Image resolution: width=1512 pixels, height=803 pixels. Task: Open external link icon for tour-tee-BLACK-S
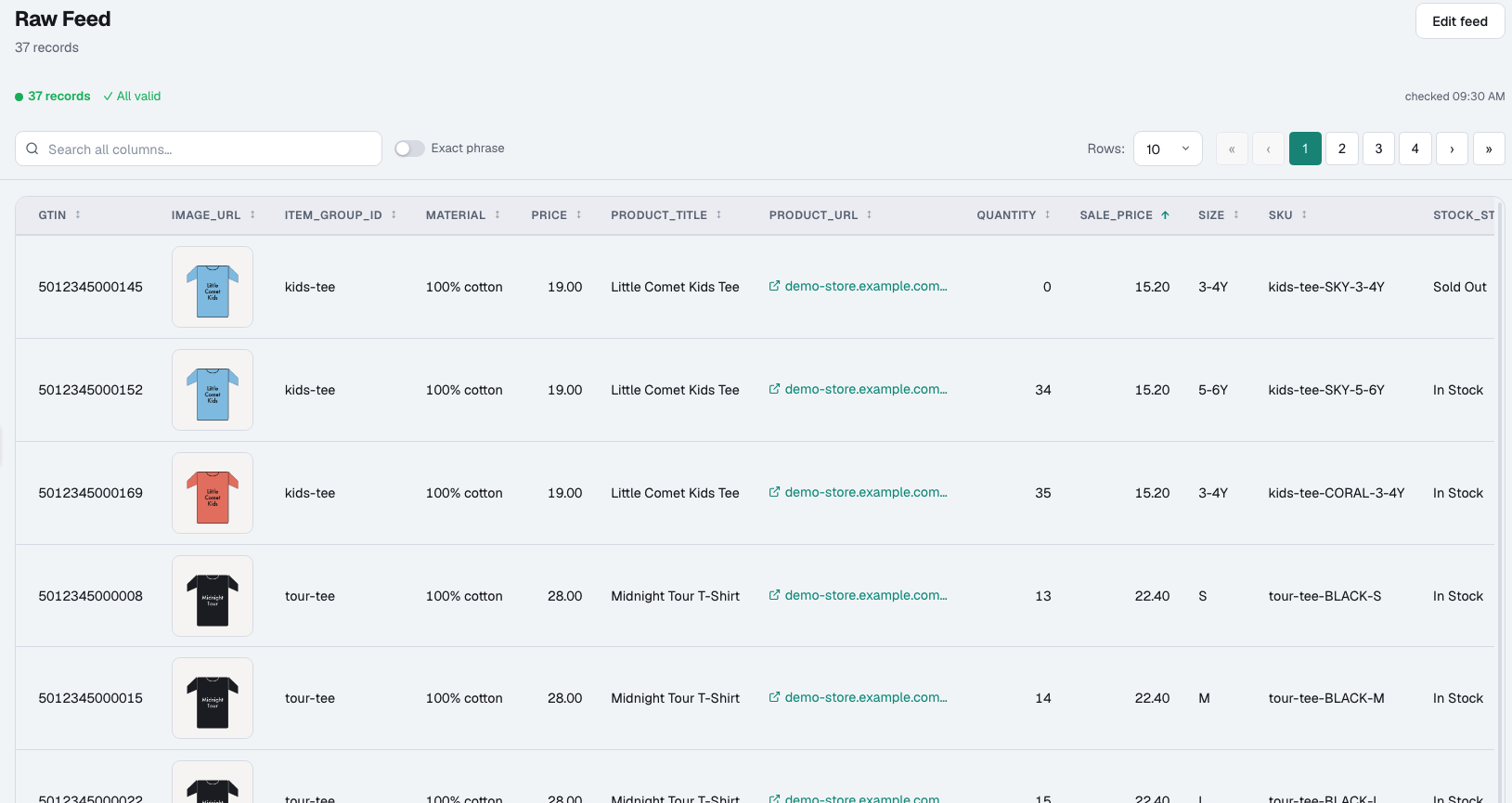coord(774,595)
